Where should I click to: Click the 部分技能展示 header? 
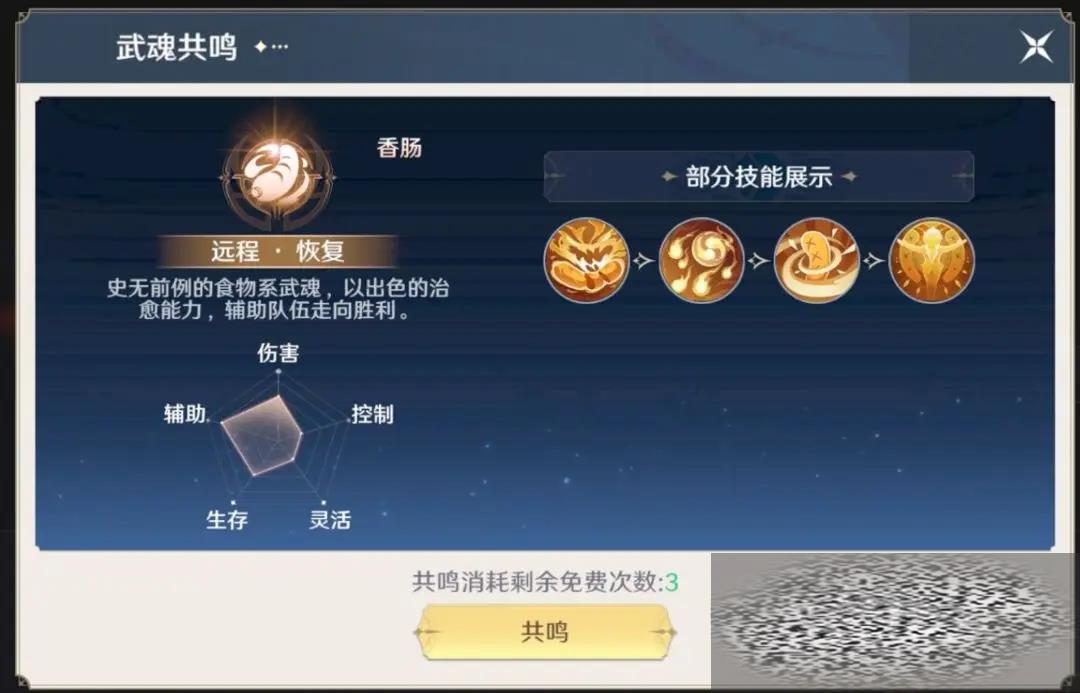(x=758, y=177)
